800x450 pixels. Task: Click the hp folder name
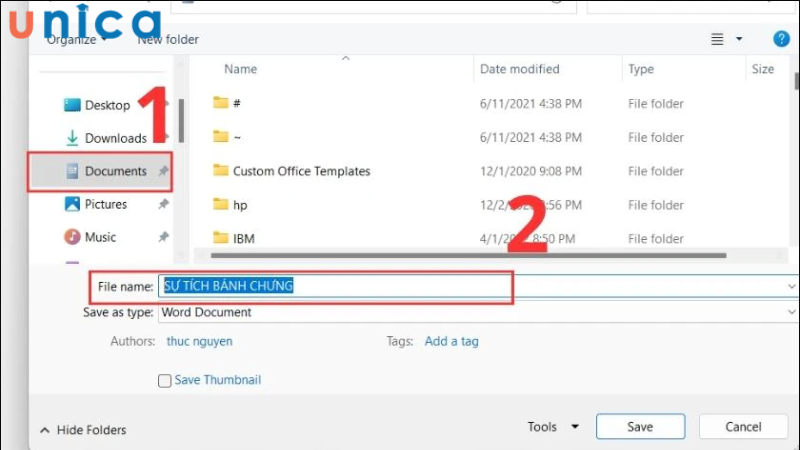point(240,205)
